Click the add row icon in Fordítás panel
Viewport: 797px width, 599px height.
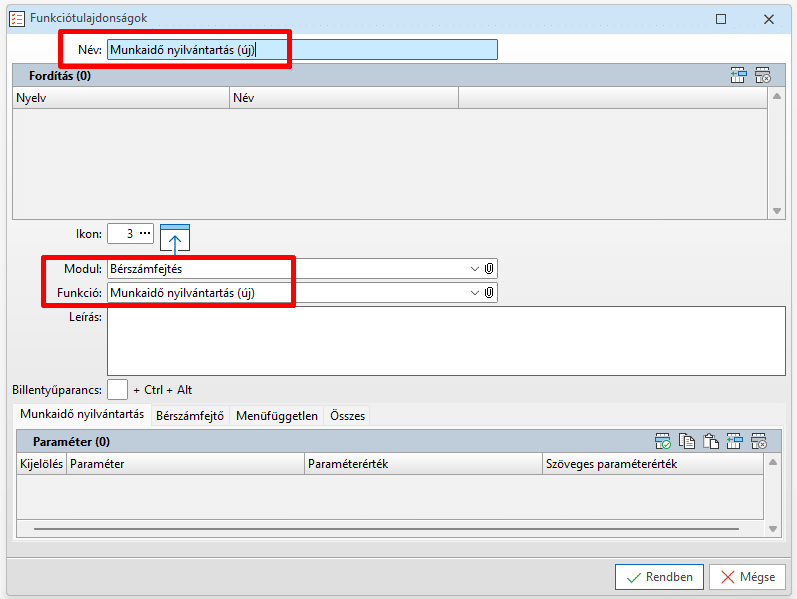tap(738, 75)
